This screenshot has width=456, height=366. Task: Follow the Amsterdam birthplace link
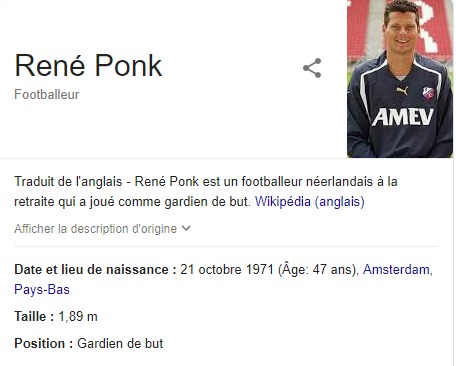tap(398, 269)
